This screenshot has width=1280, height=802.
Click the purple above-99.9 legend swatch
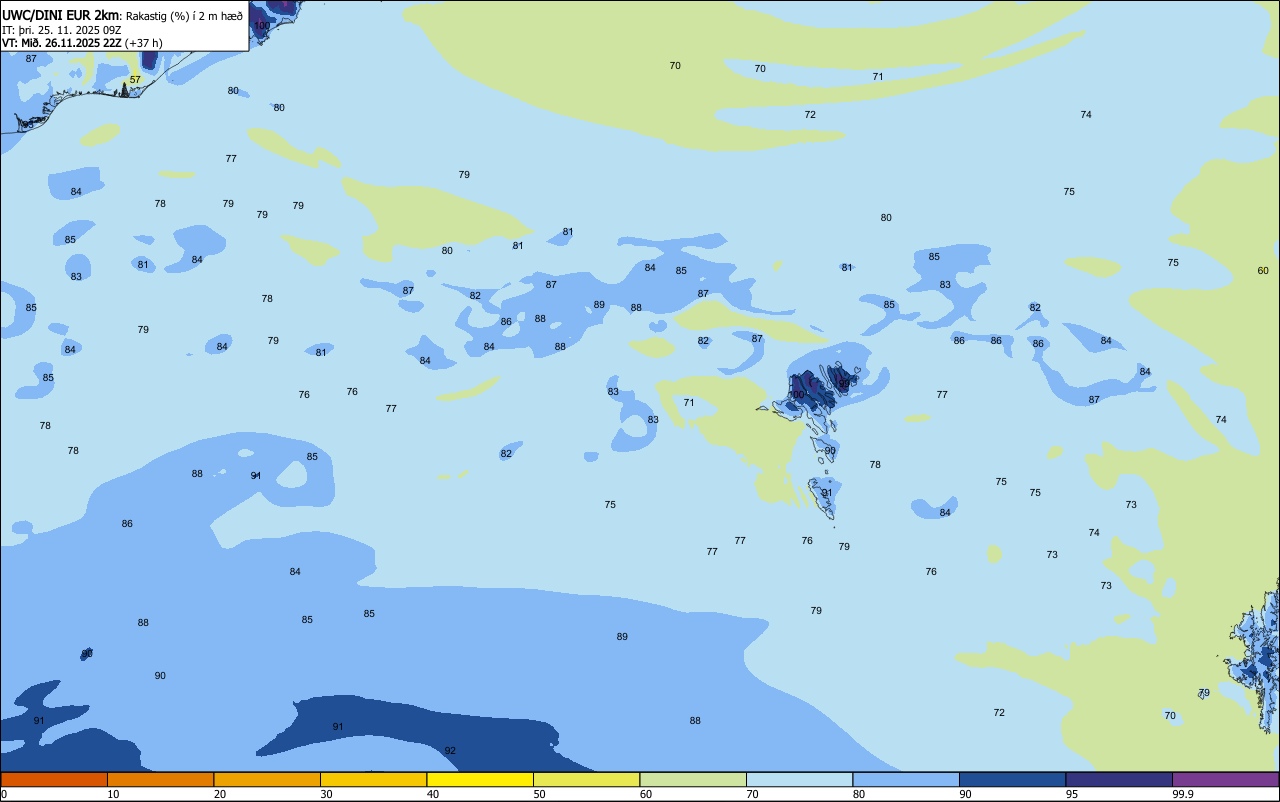(1226, 779)
